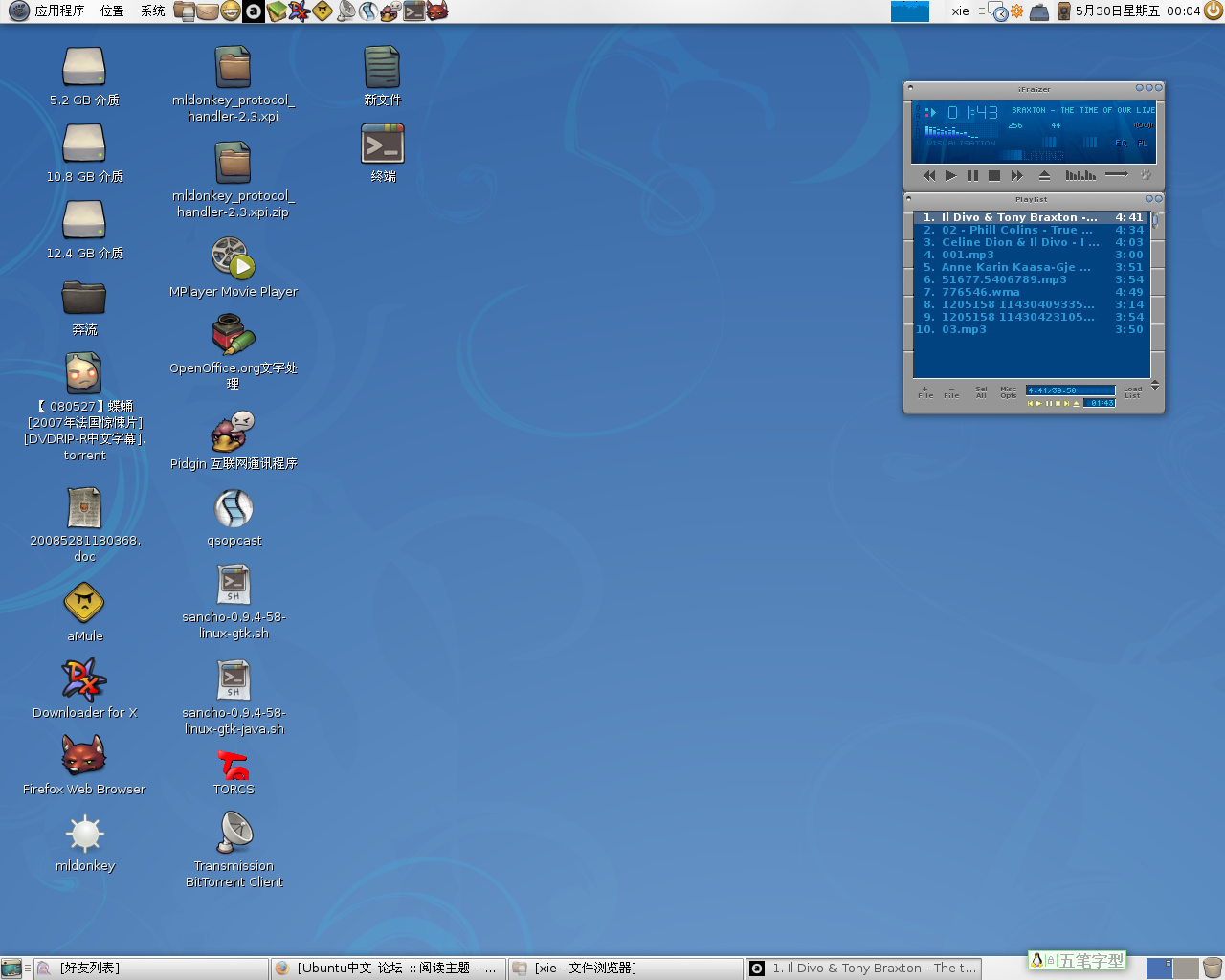Launch mldonkey desktop icon
Viewport: 1225px width, 980px height.
(84, 833)
